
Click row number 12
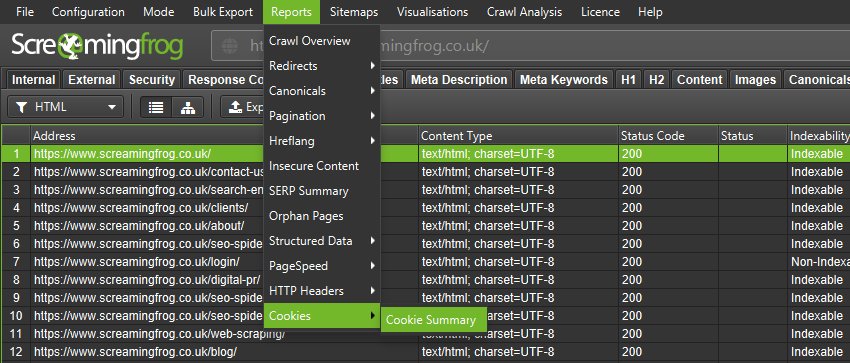coord(16,352)
